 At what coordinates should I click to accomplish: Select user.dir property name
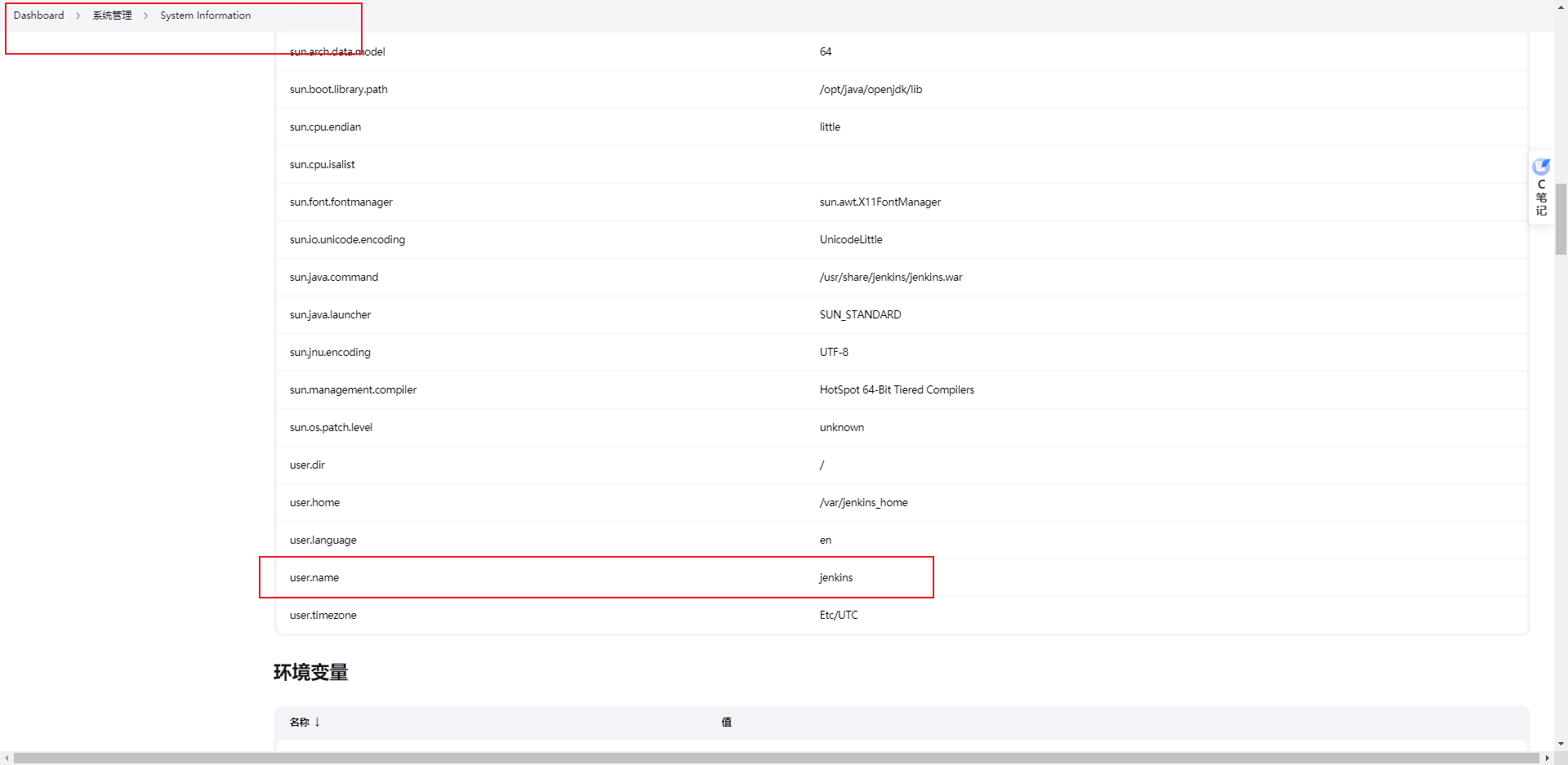(x=307, y=465)
